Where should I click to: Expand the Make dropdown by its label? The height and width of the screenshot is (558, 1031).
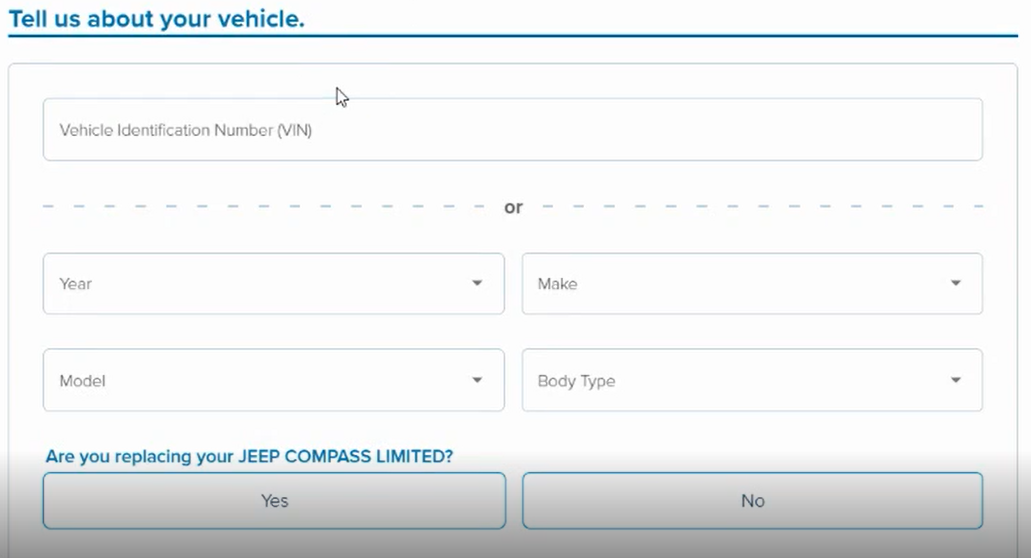557,284
